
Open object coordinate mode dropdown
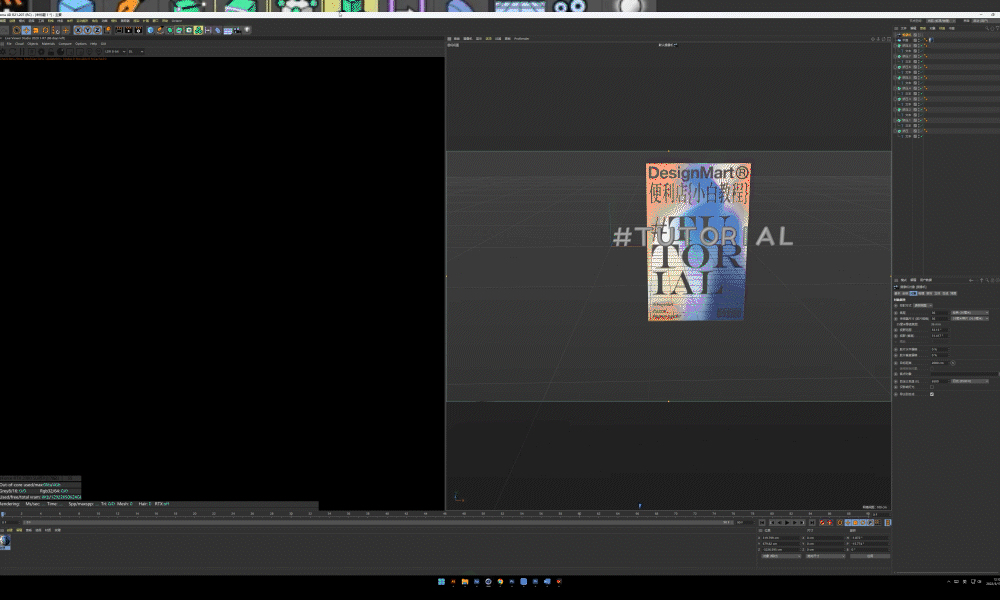click(781, 556)
